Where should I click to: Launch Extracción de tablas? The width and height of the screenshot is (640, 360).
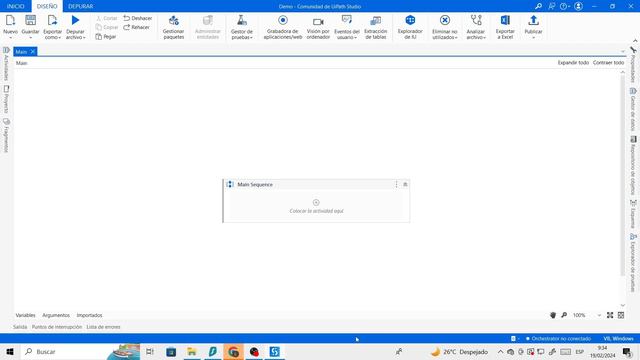(376, 27)
